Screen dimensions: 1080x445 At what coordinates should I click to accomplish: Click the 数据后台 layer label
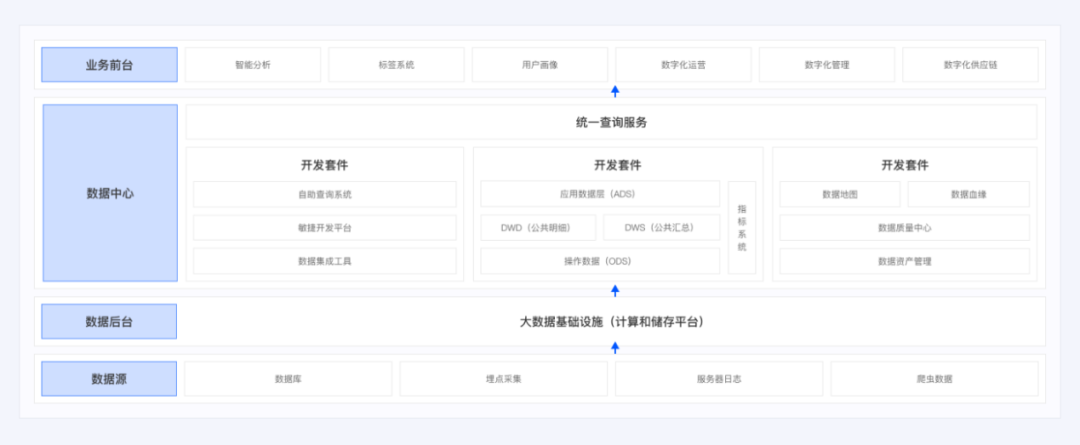pos(109,322)
